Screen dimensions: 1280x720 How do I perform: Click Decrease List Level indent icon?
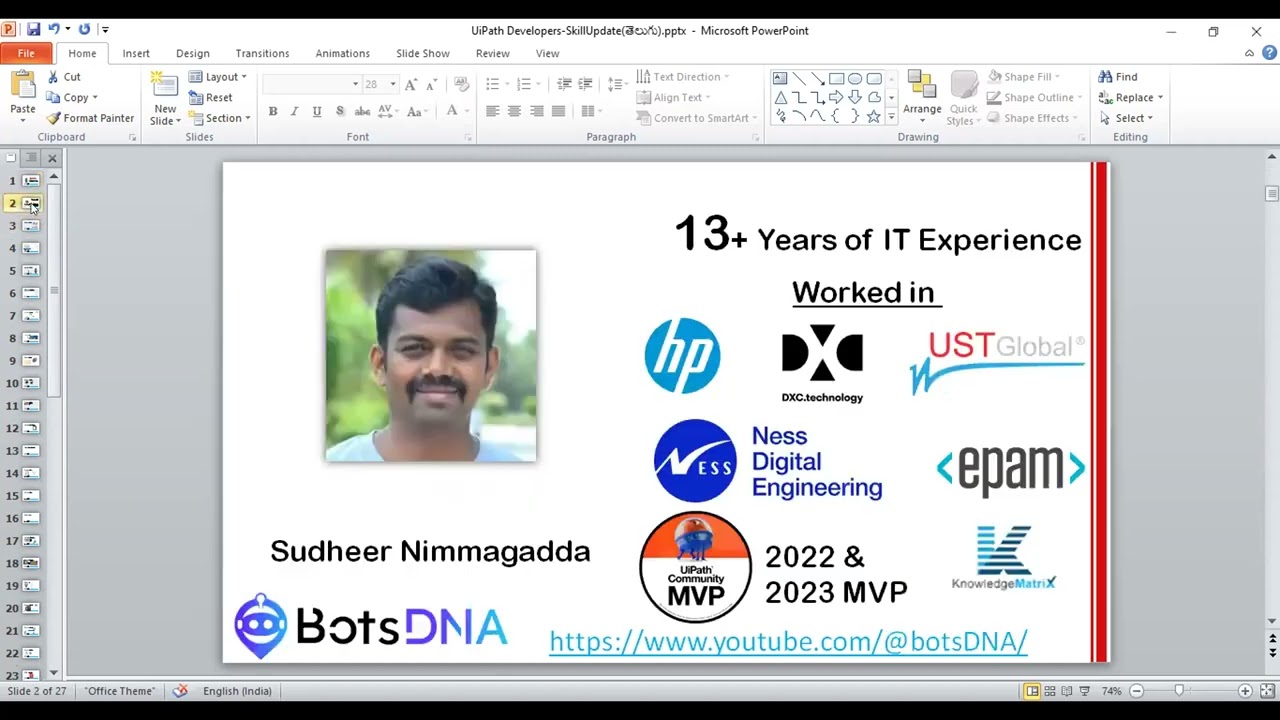point(564,84)
